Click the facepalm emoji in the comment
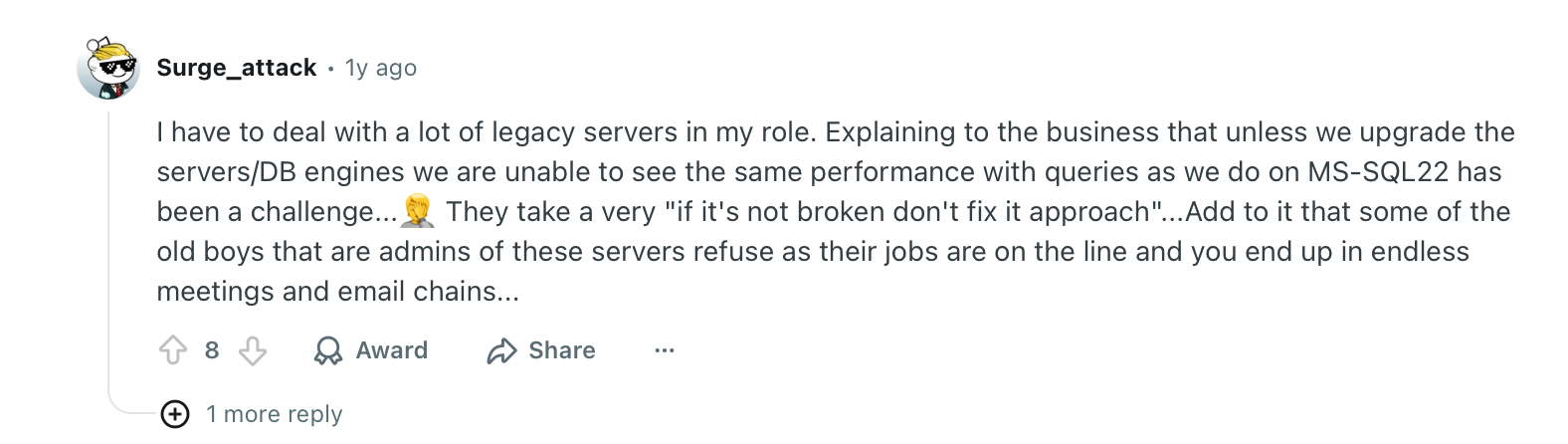 coord(417,211)
